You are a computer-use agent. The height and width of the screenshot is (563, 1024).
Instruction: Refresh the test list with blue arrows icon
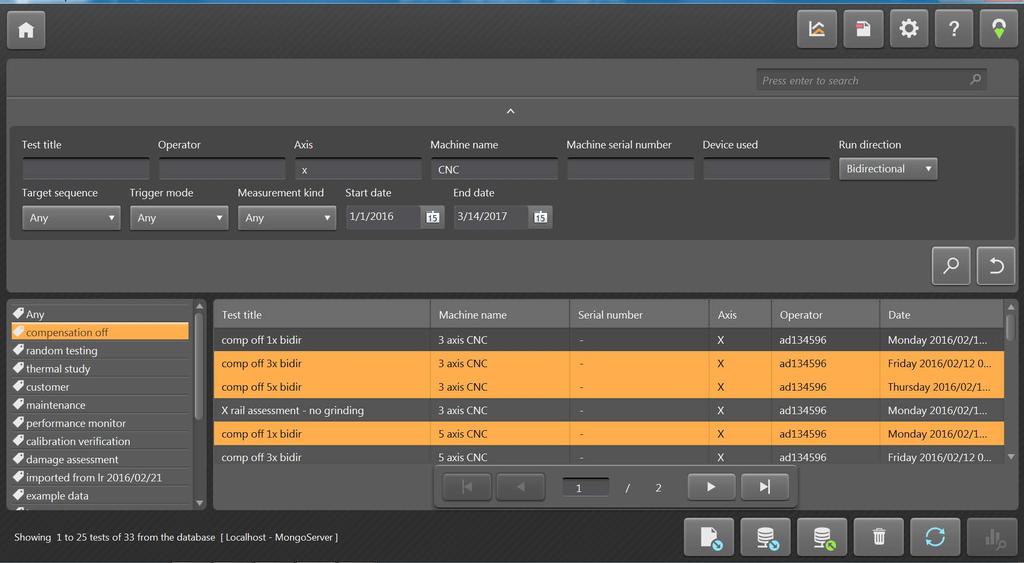[x=935, y=538]
